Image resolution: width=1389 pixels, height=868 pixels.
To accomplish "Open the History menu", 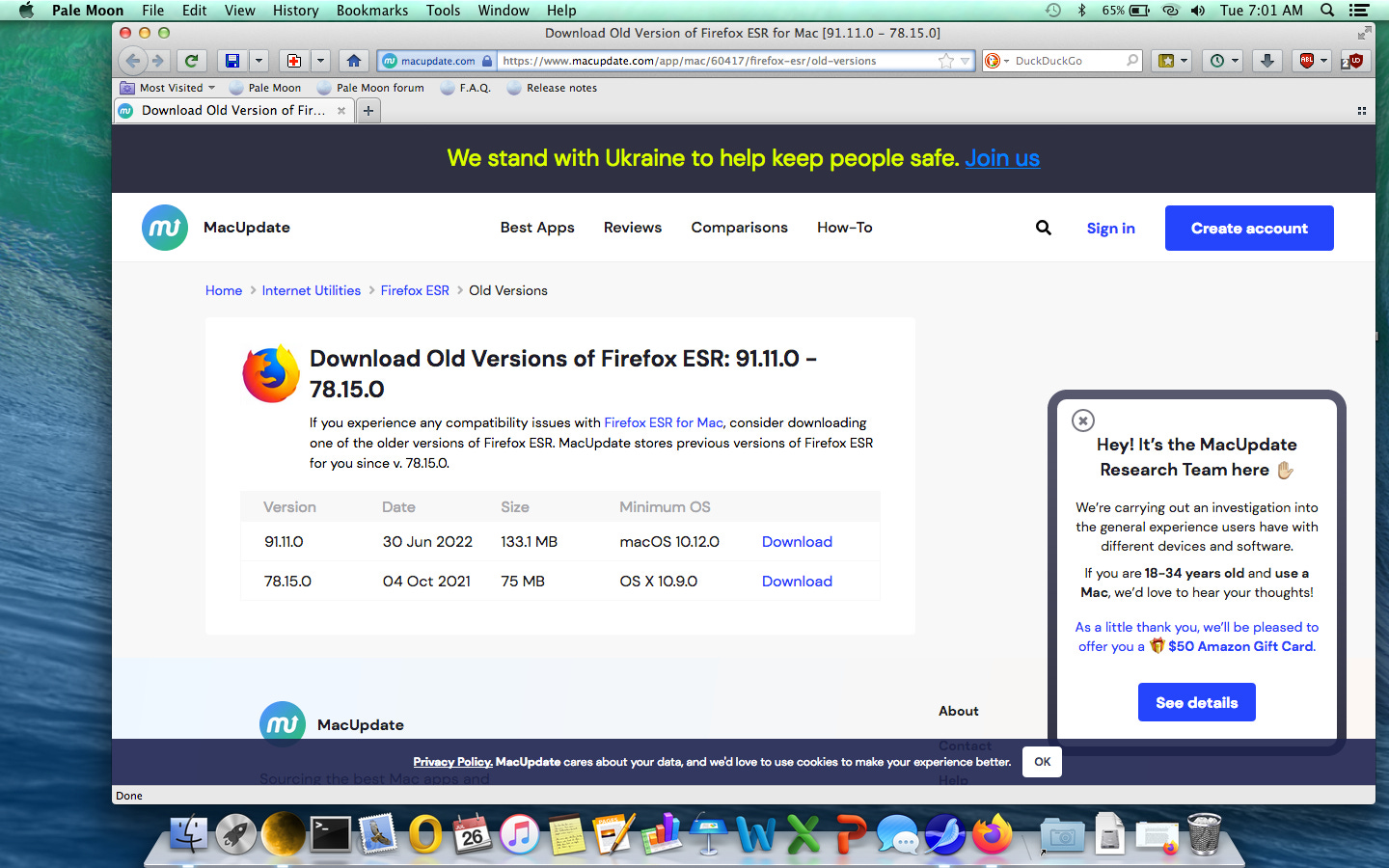I will tap(295, 11).
